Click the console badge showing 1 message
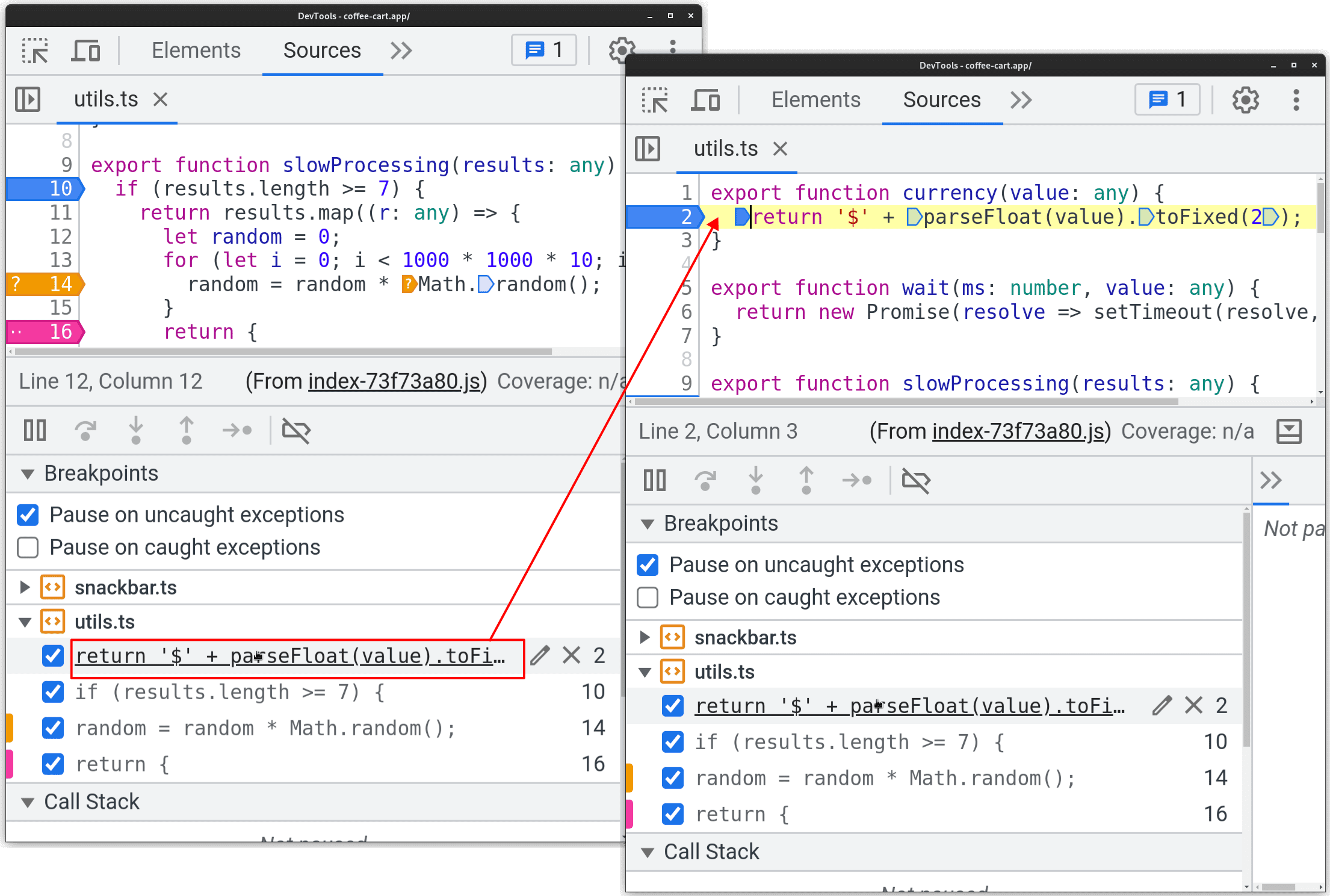 tap(540, 49)
